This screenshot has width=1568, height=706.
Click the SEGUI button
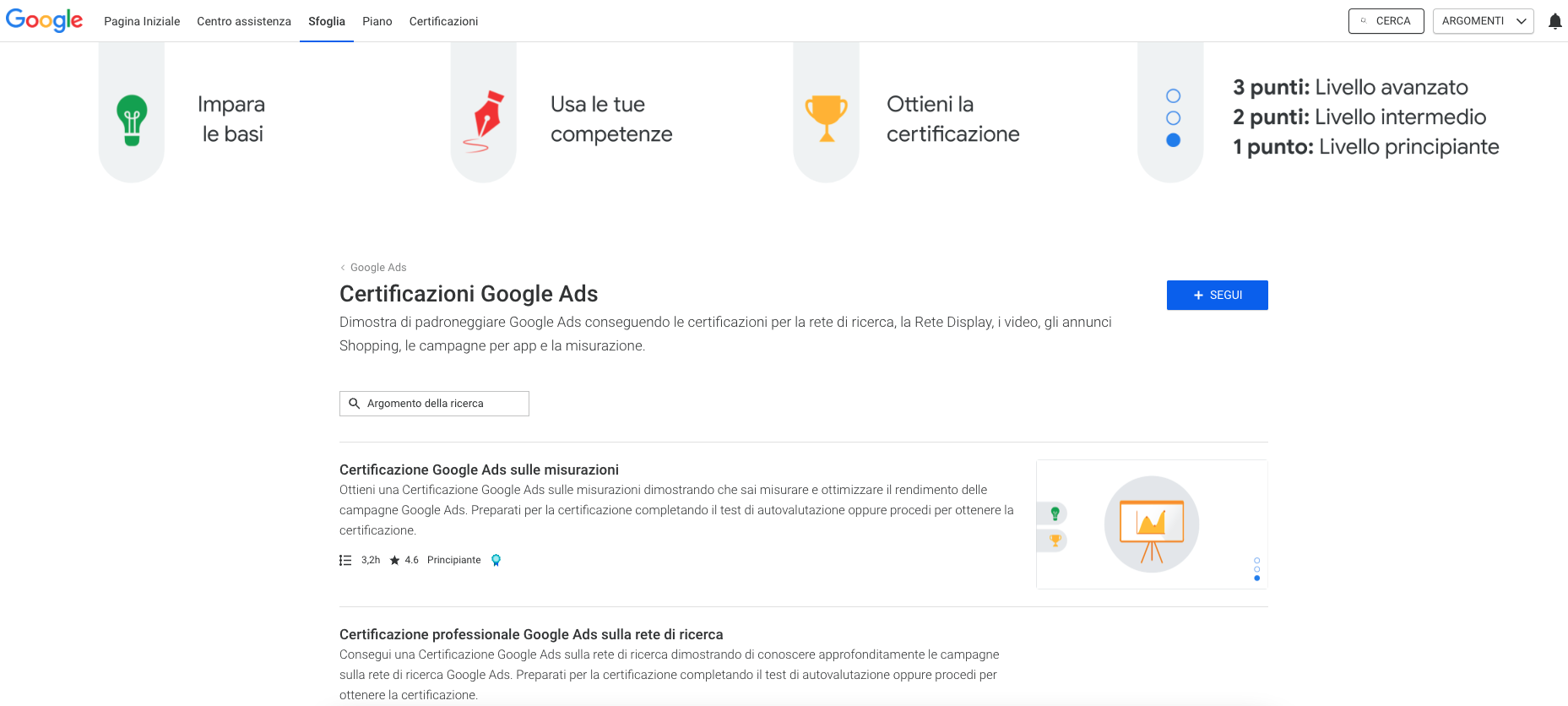click(x=1217, y=295)
